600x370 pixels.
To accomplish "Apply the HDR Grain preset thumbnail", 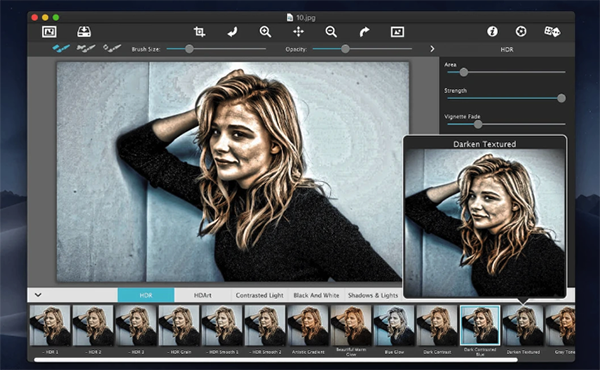I will coord(179,325).
